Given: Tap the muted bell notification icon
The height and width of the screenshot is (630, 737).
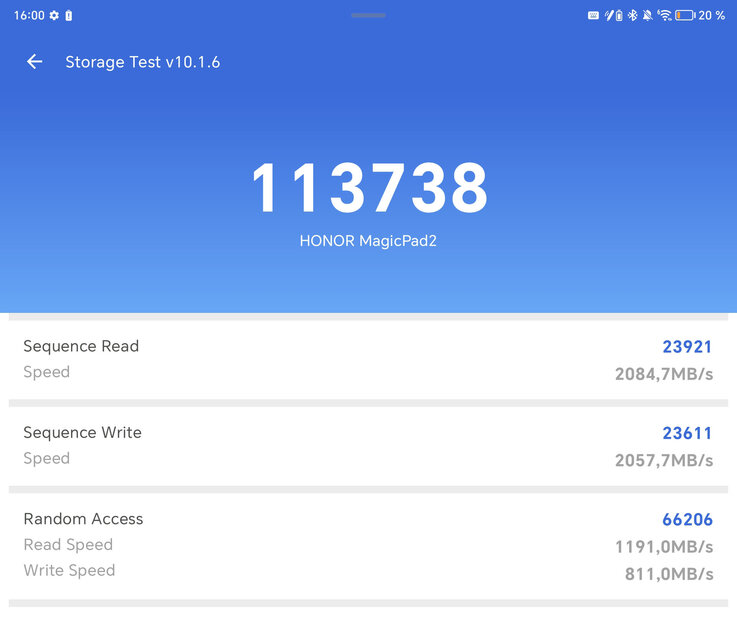Looking at the screenshot, I should click(x=648, y=16).
